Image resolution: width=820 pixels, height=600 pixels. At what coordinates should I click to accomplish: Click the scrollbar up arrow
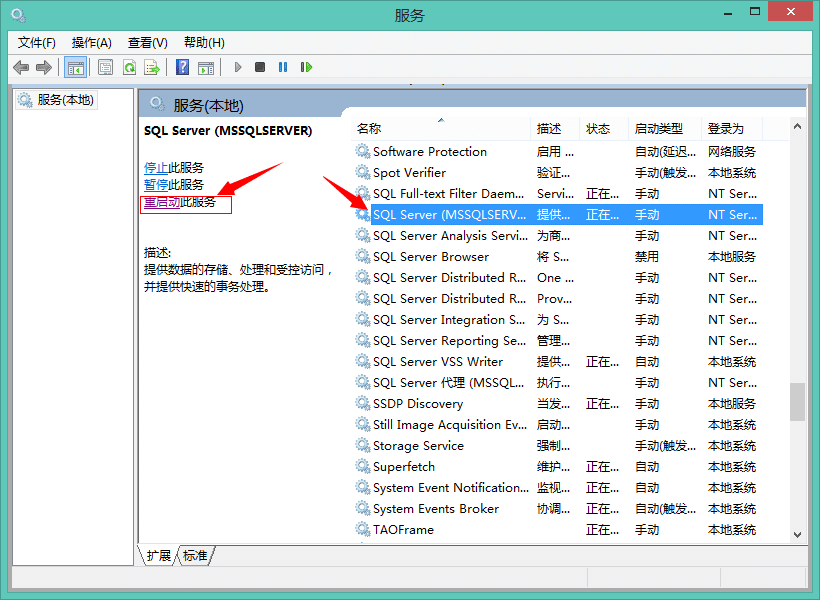[797, 126]
